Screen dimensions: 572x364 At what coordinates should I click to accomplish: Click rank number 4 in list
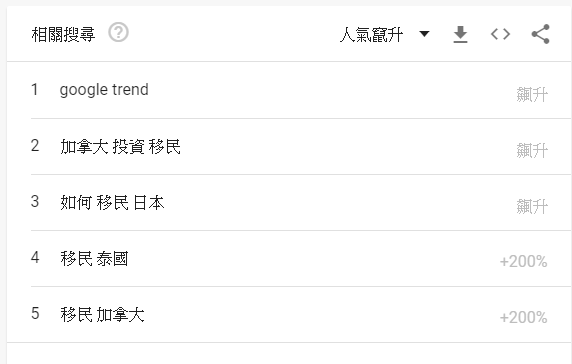35,257
